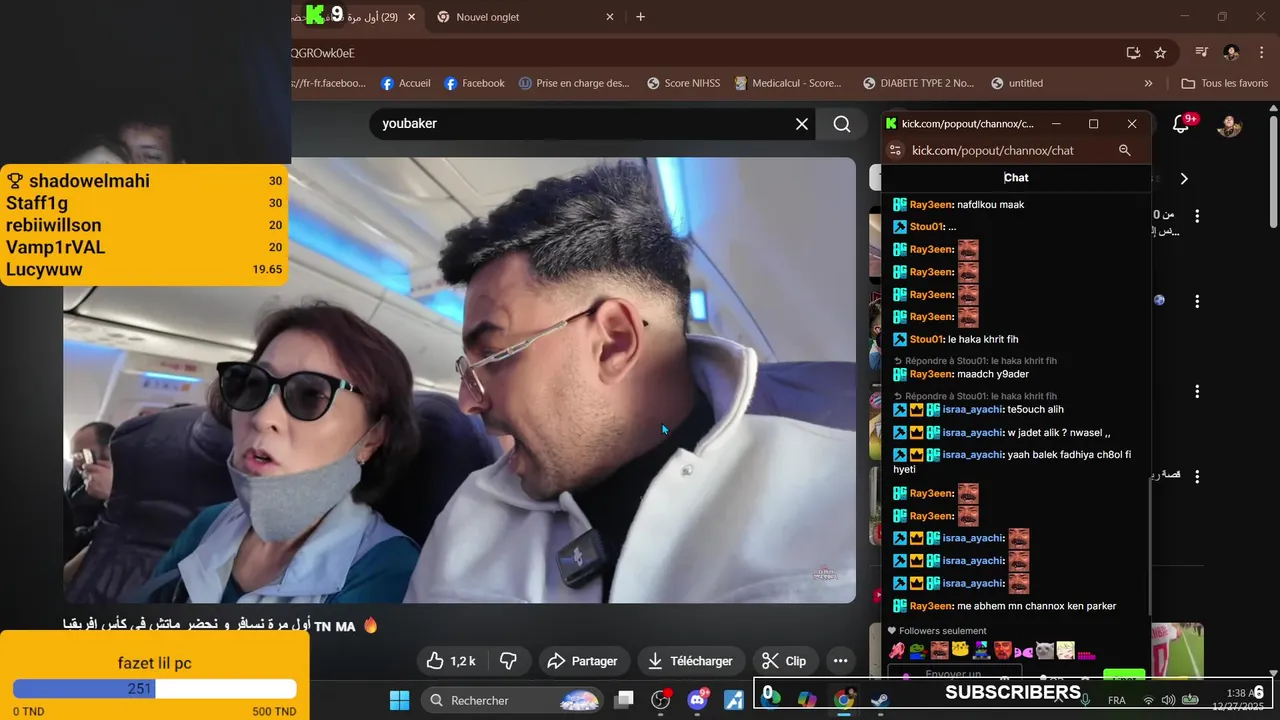Open Copilot from the taskbar
Image resolution: width=1280 pixels, height=720 pixels.
(x=807, y=700)
